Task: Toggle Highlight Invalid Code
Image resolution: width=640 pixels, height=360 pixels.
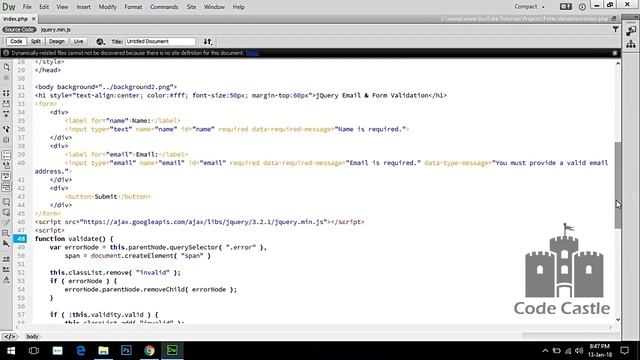Action: [x=6, y=165]
